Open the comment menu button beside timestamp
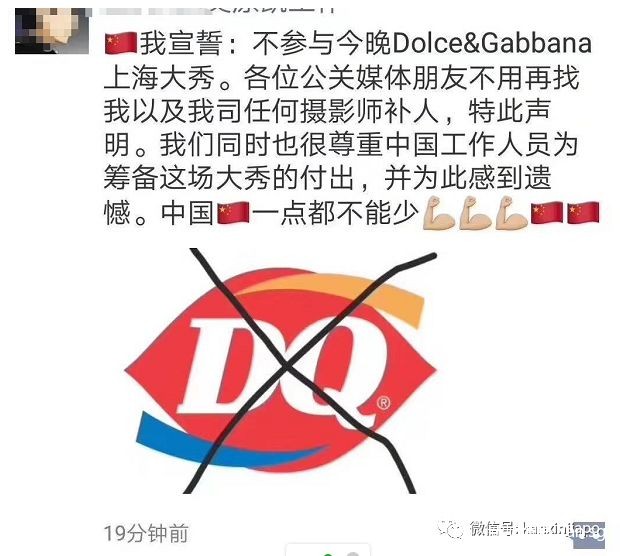The image size is (620, 556). coord(589,535)
